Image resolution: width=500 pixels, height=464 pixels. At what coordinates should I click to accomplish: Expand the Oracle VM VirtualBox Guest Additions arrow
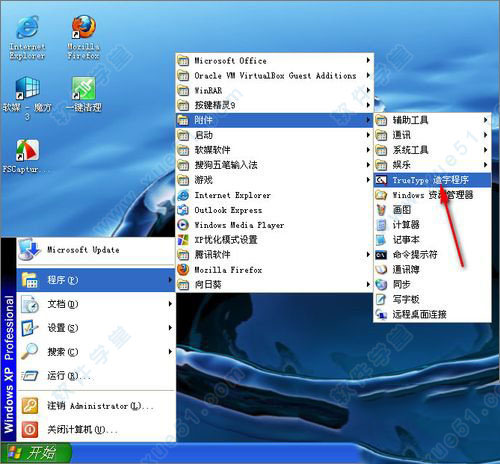368,75
